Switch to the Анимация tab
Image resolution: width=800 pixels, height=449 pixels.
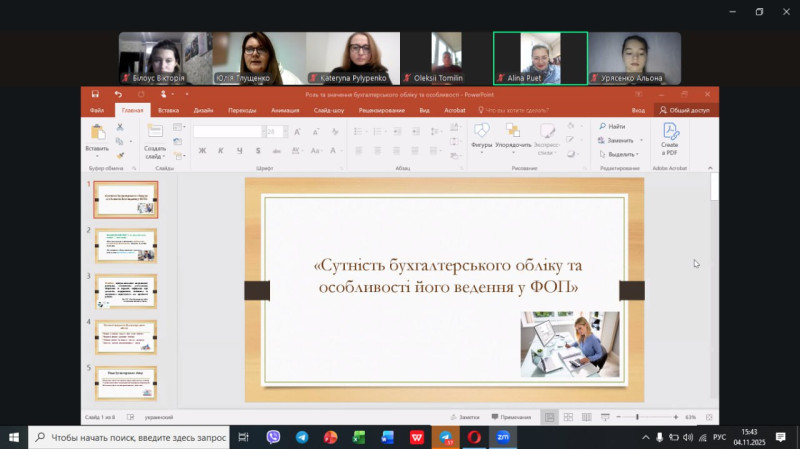click(x=284, y=110)
